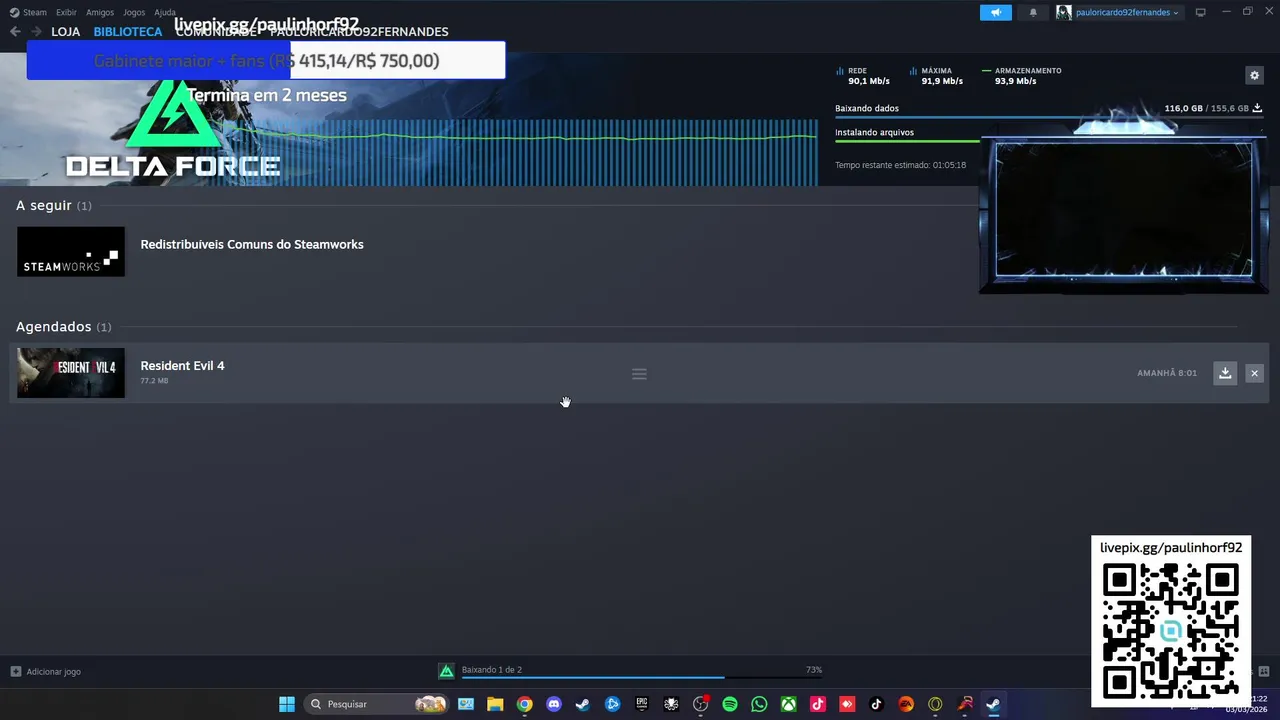Image resolution: width=1280 pixels, height=720 pixels.
Task: Open the Jogos menu
Action: click(134, 12)
